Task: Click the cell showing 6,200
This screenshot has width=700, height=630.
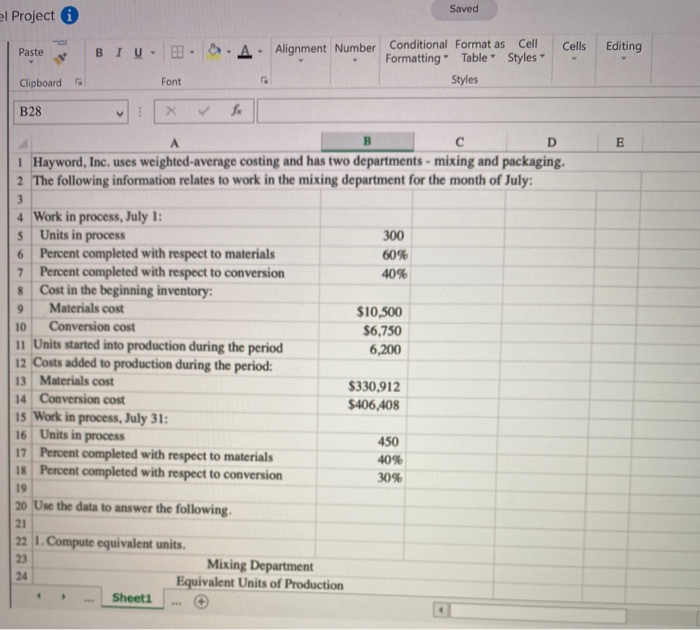Action: pyautogui.click(x=363, y=349)
